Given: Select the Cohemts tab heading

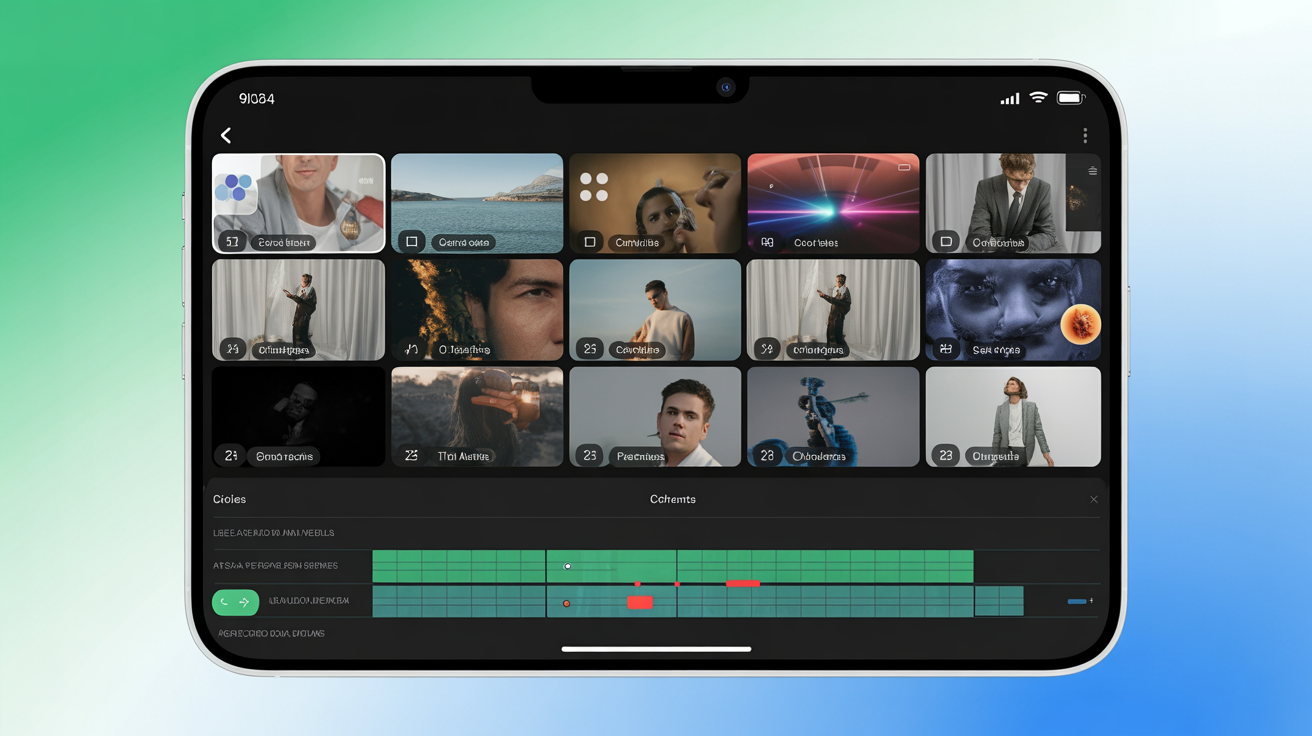Looking at the screenshot, I should tap(672, 499).
